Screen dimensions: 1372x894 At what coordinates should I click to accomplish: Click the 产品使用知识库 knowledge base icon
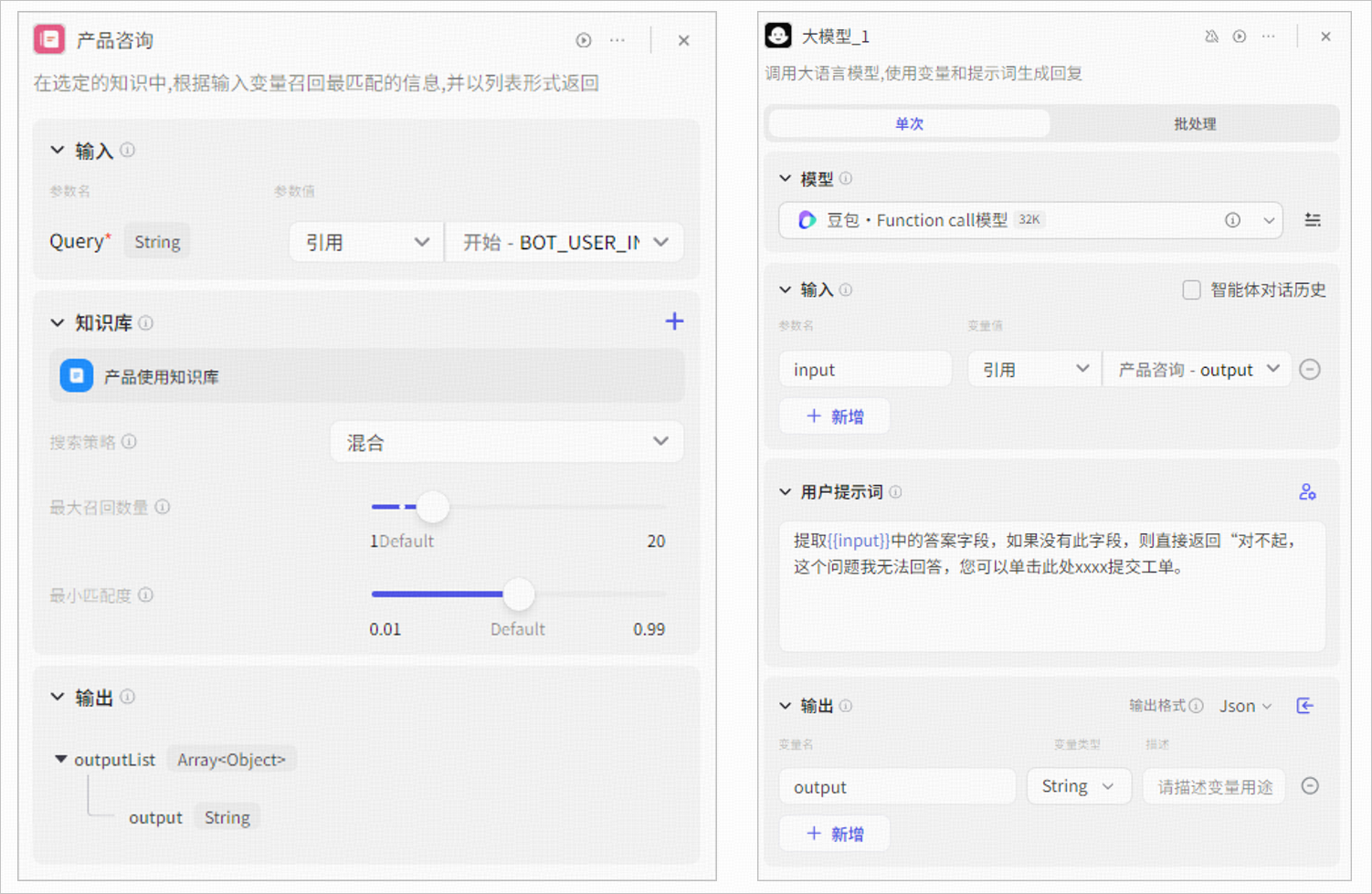pyautogui.click(x=77, y=375)
